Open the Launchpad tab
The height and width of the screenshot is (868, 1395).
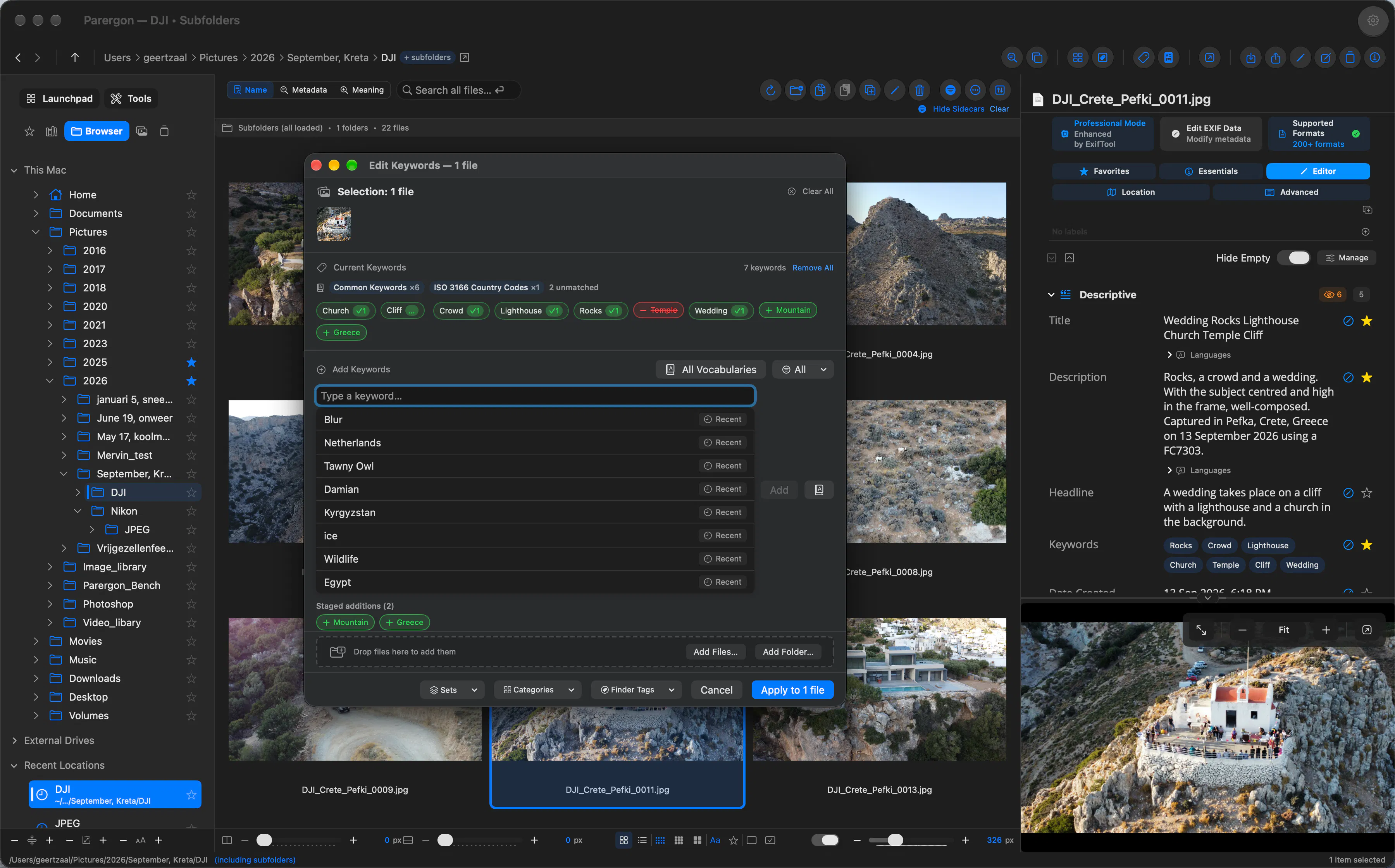(60, 99)
